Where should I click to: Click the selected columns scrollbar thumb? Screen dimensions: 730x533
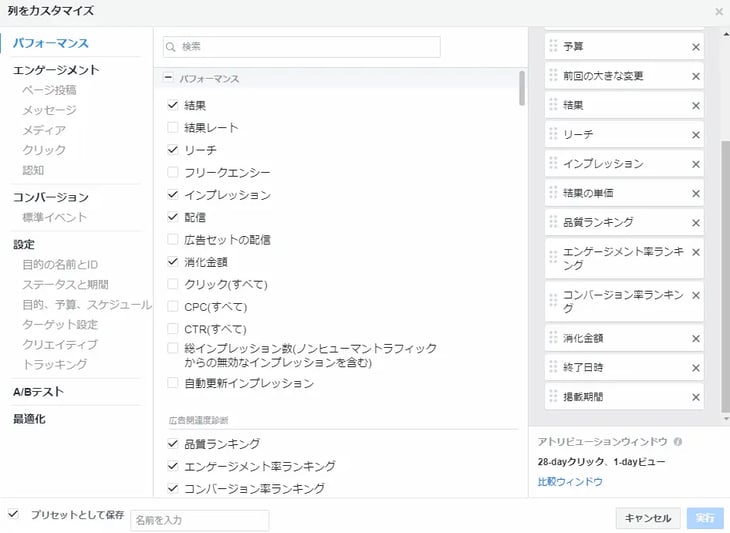pos(725,276)
